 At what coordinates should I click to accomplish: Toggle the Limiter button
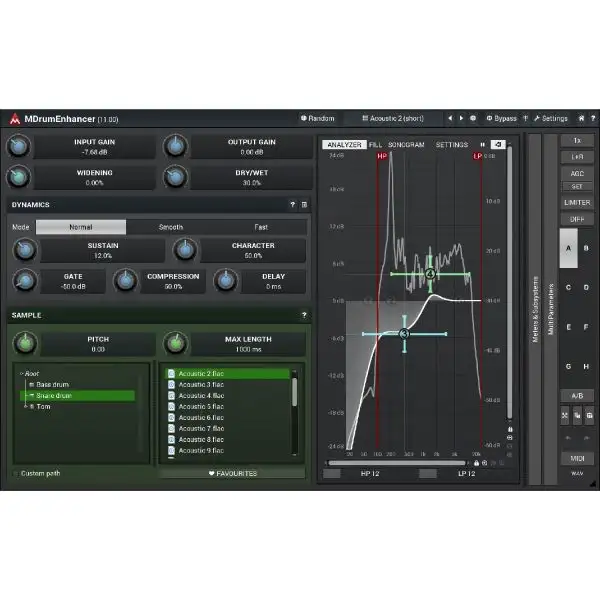[577, 202]
